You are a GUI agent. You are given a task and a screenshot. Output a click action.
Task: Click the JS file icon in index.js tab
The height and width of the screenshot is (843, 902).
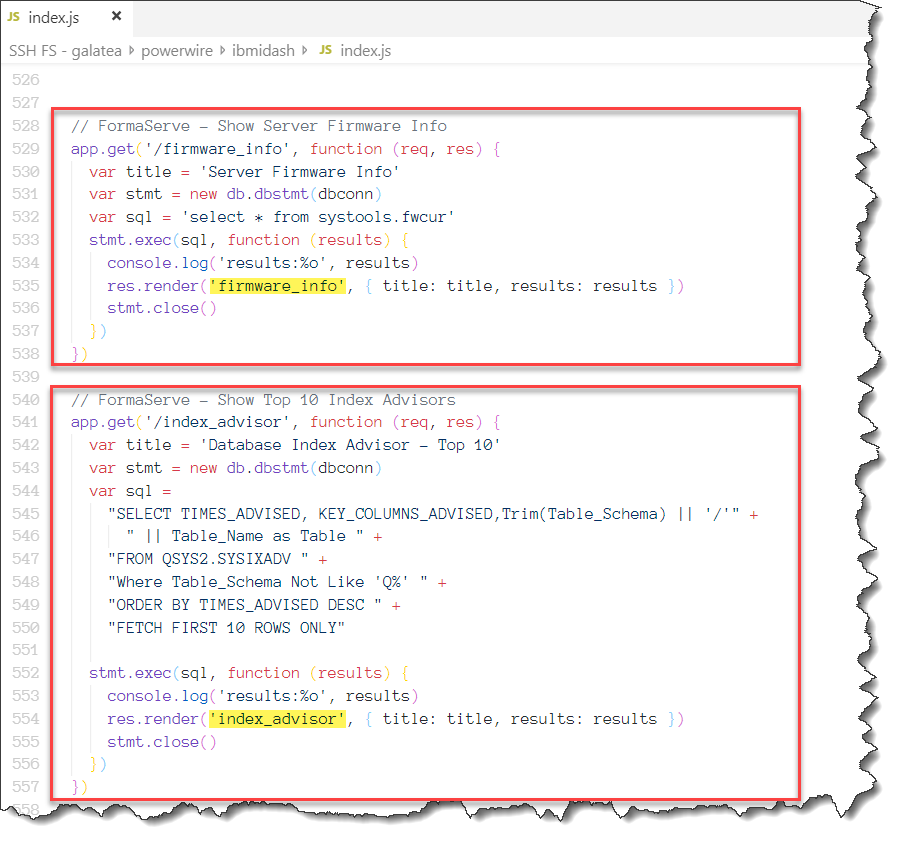click(14, 18)
